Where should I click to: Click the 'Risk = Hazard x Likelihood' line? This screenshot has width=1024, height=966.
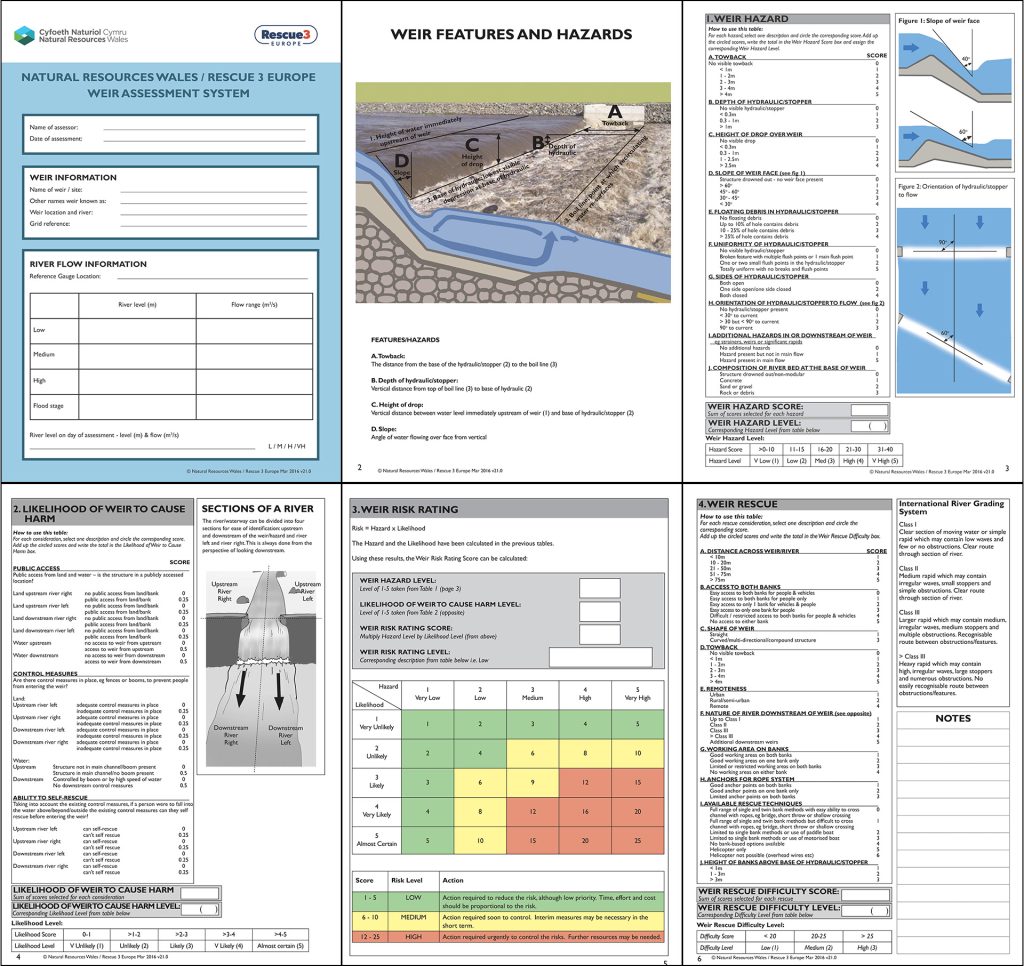(x=388, y=528)
